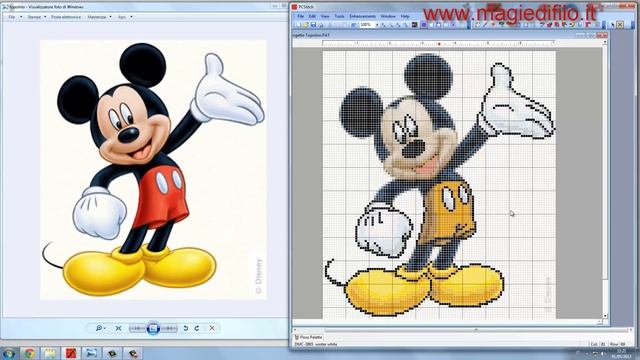
Task: Click the Save floppy disk icon in PCStitch
Action: tap(313, 25)
